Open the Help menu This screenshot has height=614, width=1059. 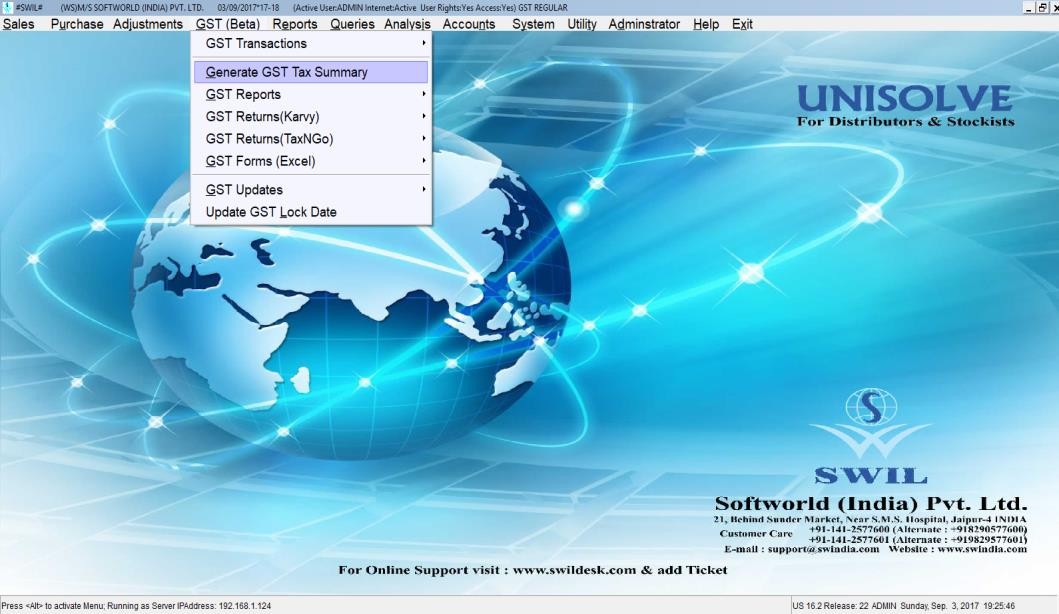point(706,24)
